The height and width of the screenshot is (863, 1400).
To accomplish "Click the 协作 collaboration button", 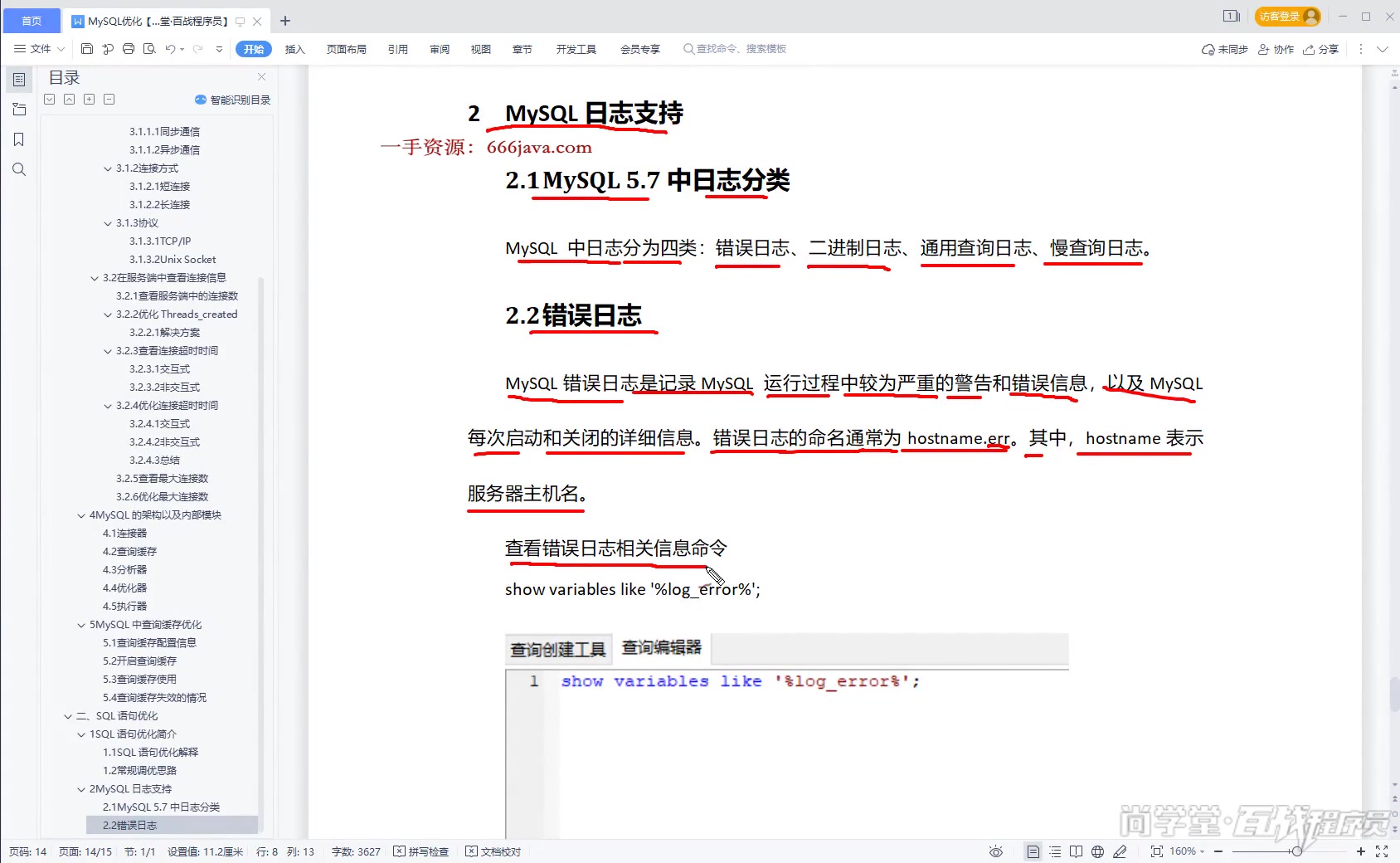I will [1276, 49].
